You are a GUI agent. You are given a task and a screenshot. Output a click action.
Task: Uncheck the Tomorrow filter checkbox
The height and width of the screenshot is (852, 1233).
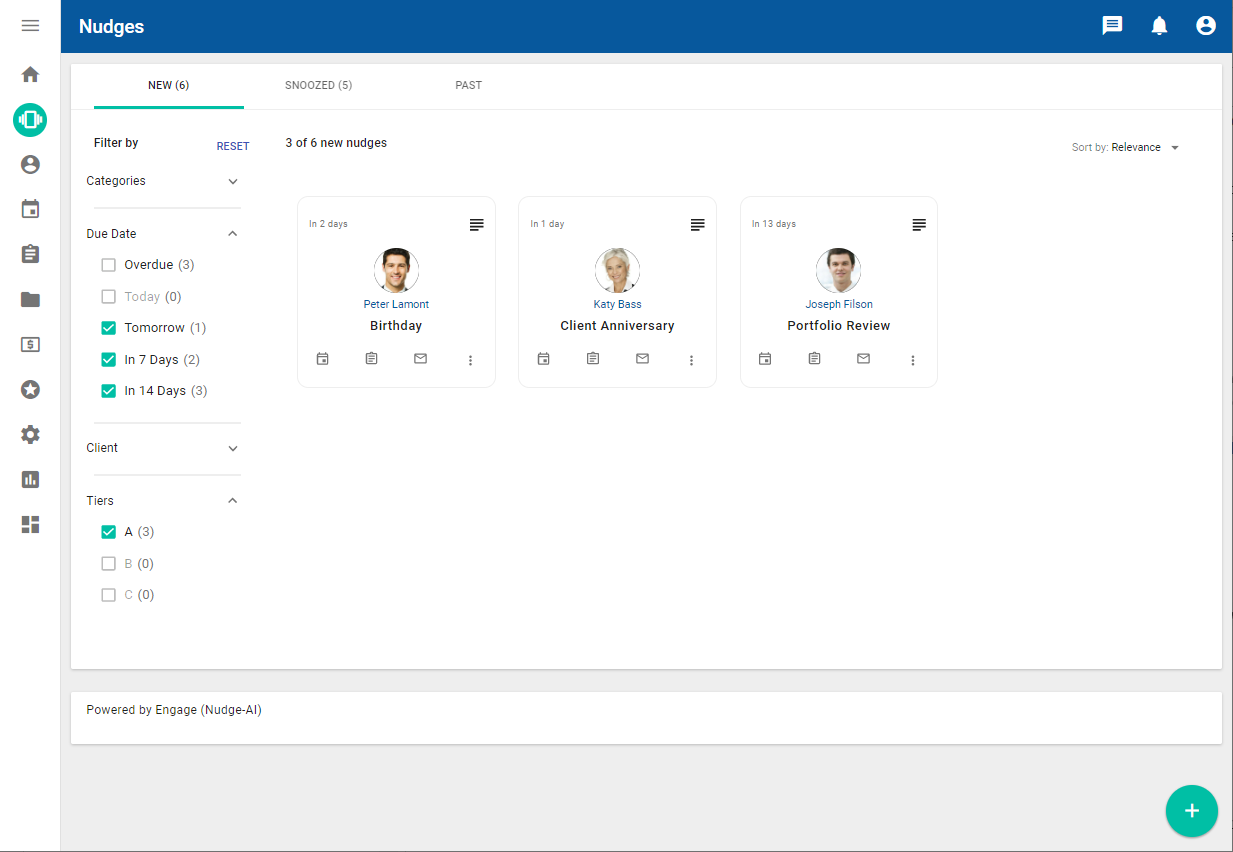tap(109, 328)
